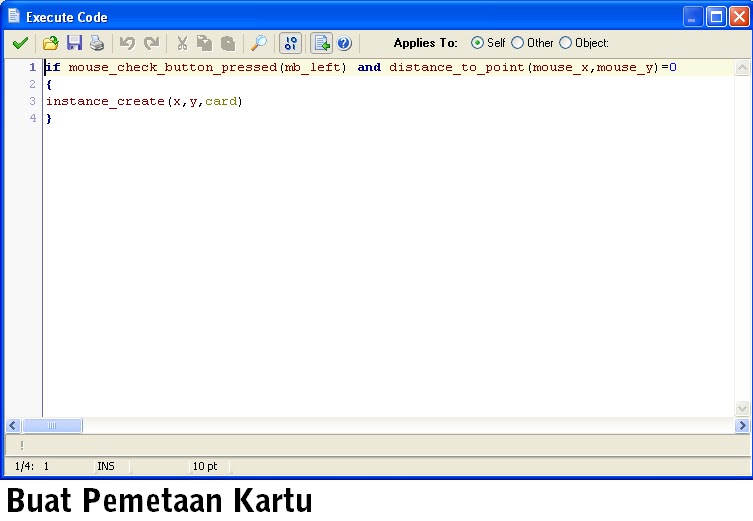Close the Execute Code window
The width and height of the screenshot is (753, 521).
(739, 17)
